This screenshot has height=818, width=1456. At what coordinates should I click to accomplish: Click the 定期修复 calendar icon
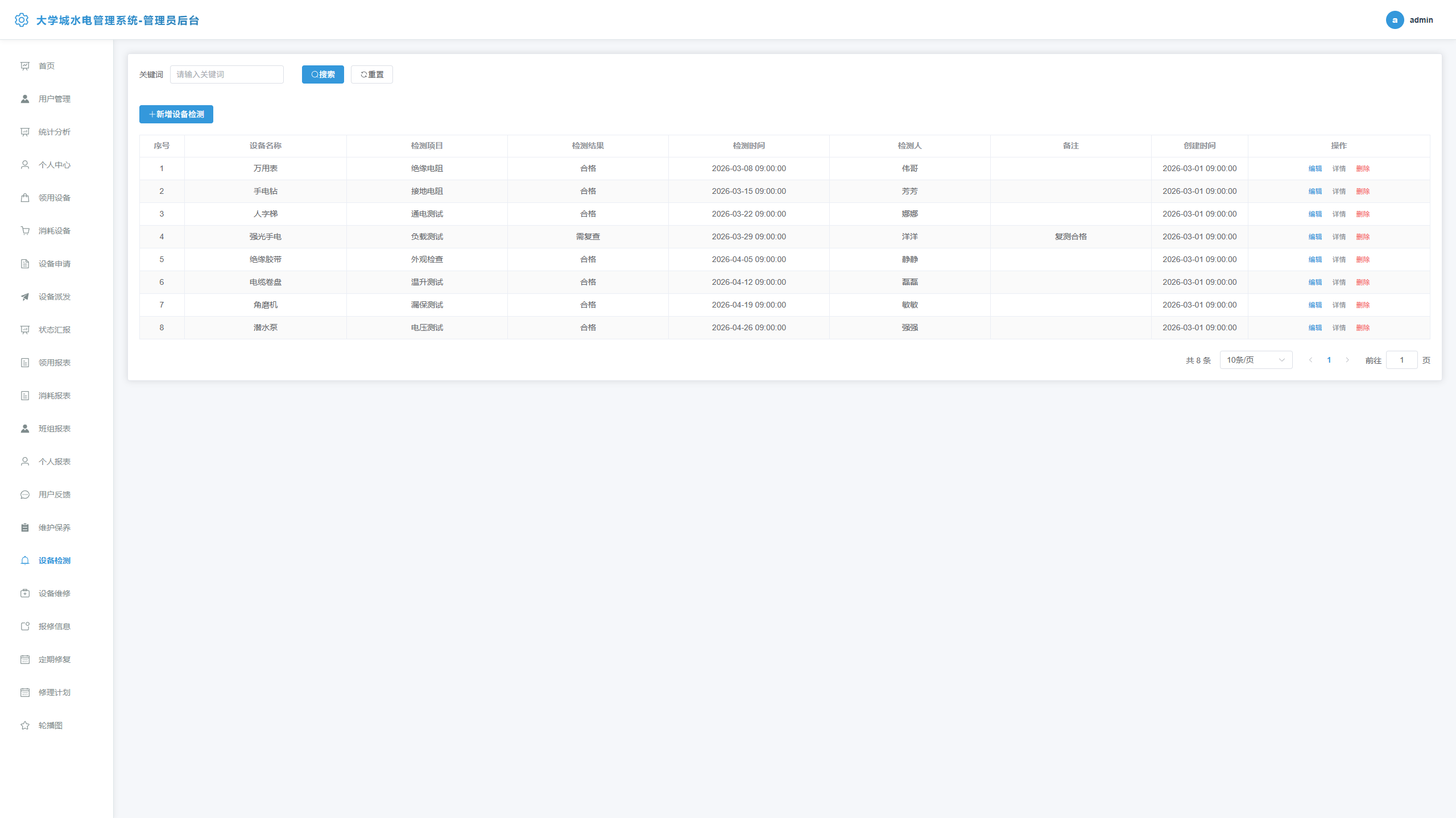point(25,659)
